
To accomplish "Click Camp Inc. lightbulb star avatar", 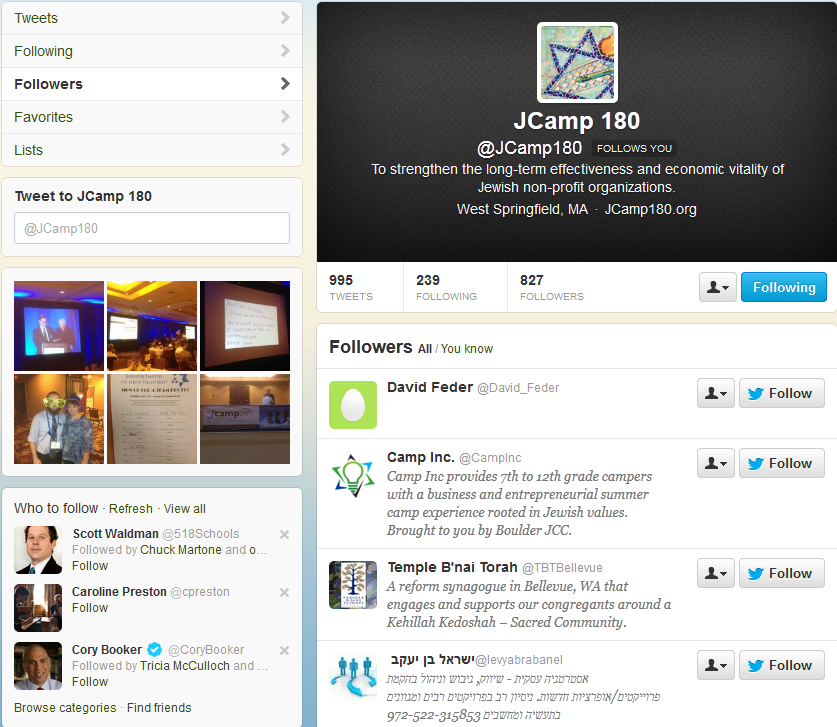I will click(x=353, y=475).
